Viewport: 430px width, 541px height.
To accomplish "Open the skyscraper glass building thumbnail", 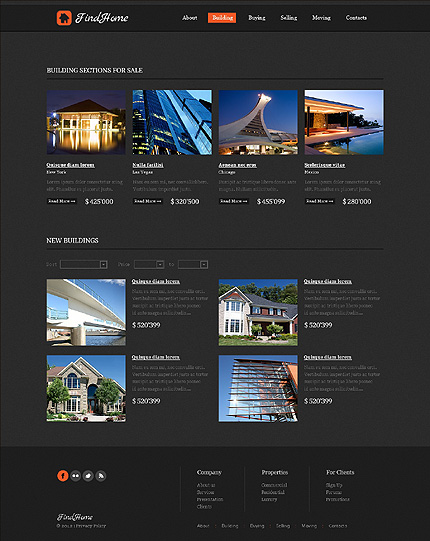I will click(172, 122).
